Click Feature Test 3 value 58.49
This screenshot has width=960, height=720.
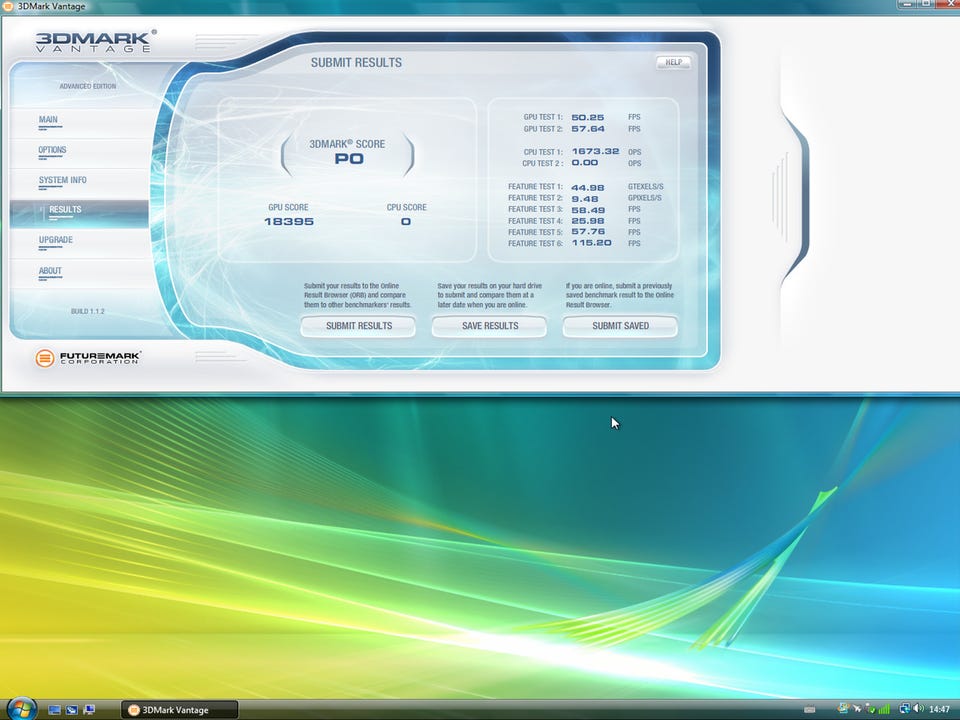(588, 210)
